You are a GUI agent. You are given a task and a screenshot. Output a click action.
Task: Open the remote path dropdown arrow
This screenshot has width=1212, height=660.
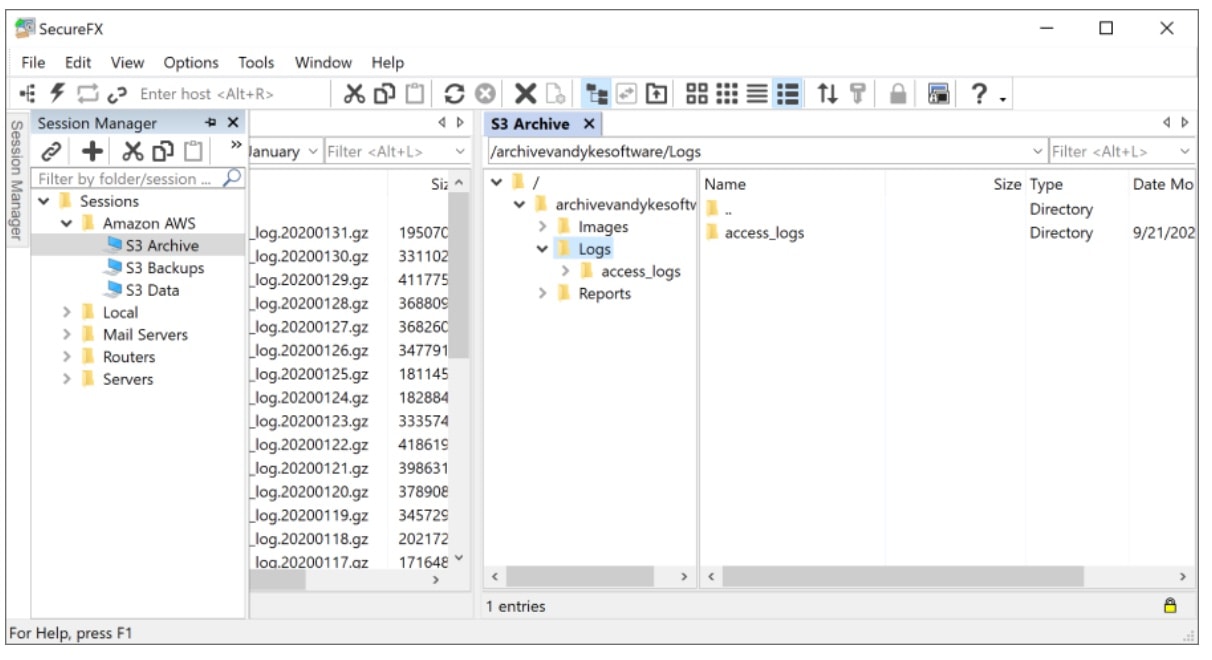click(x=1037, y=152)
